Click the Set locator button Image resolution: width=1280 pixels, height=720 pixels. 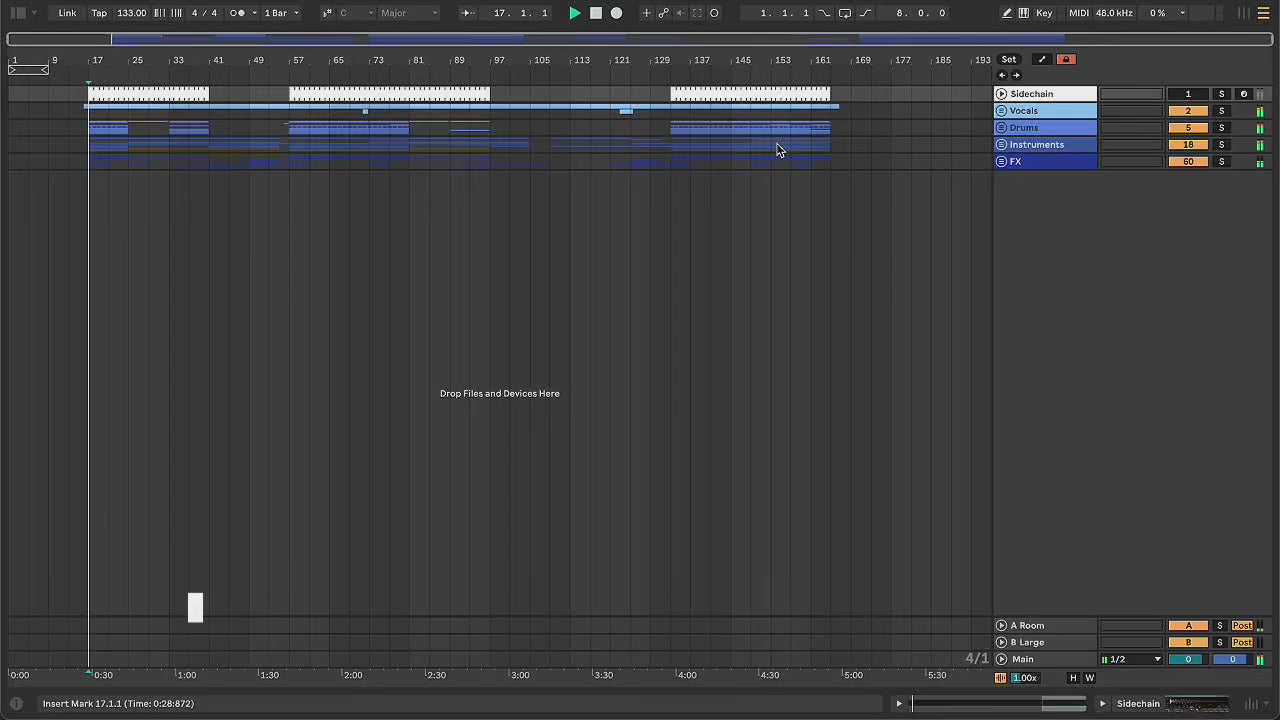pos(1009,60)
